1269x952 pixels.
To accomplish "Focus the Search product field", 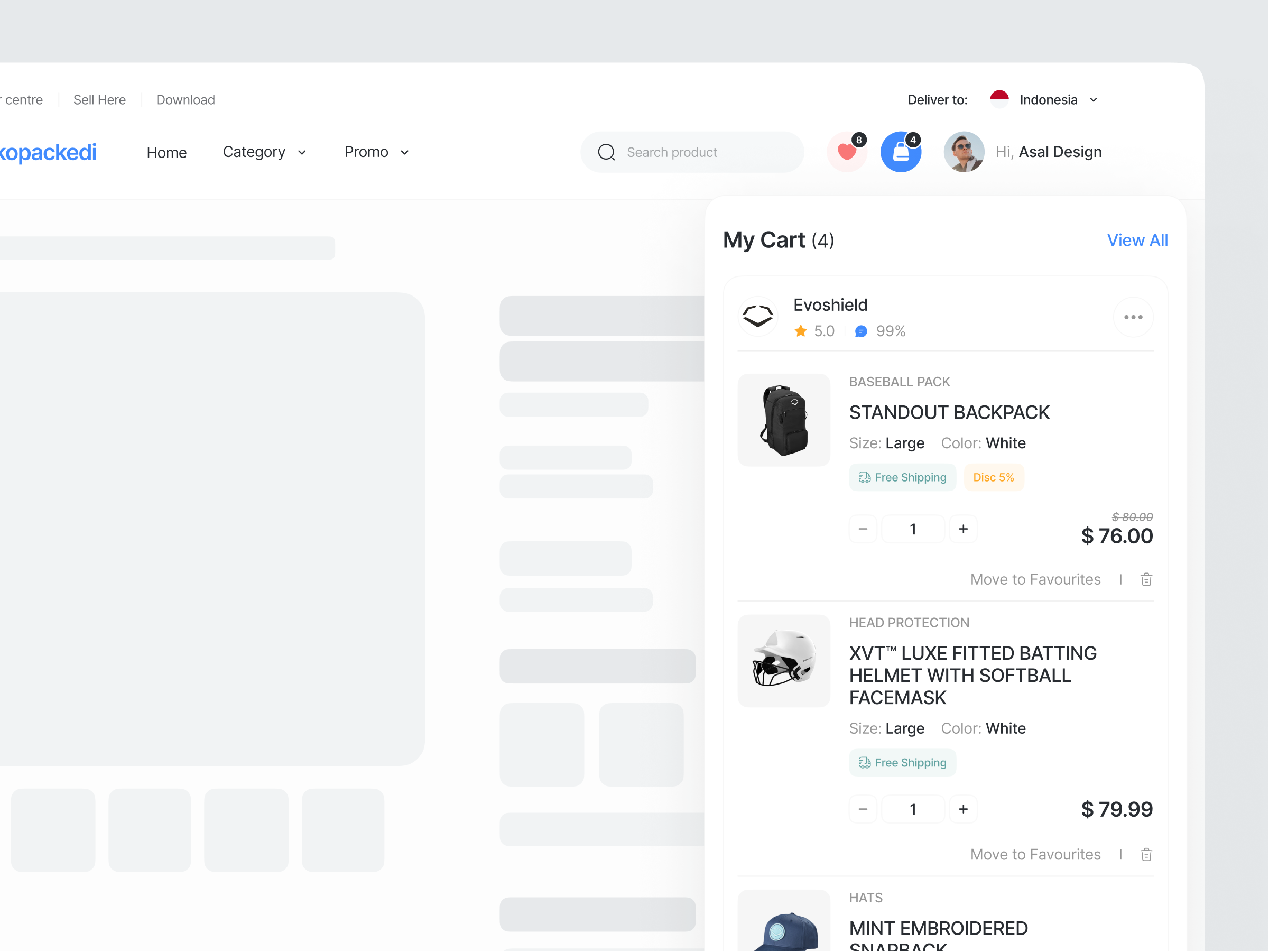I will point(692,152).
